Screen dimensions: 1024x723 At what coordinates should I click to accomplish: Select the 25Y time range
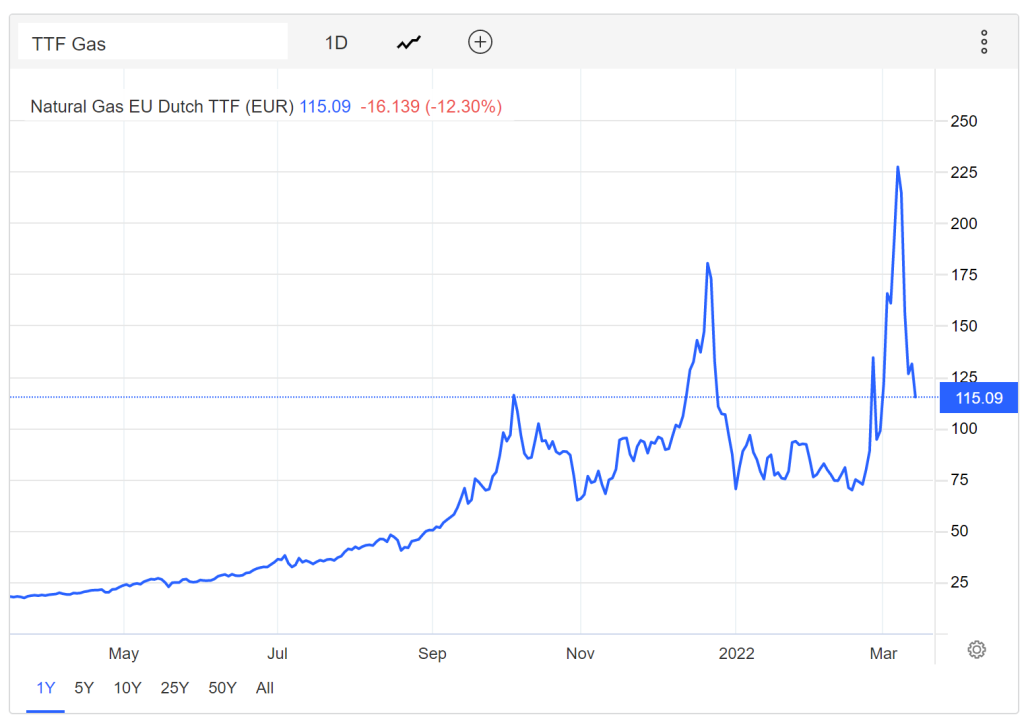pos(175,688)
